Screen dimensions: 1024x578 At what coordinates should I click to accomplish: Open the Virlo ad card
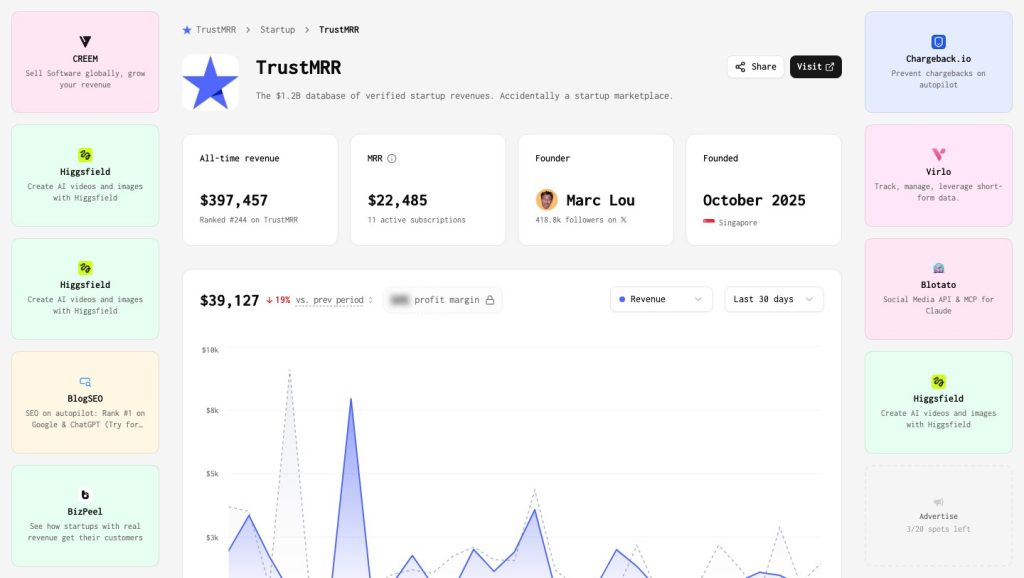tap(938, 175)
